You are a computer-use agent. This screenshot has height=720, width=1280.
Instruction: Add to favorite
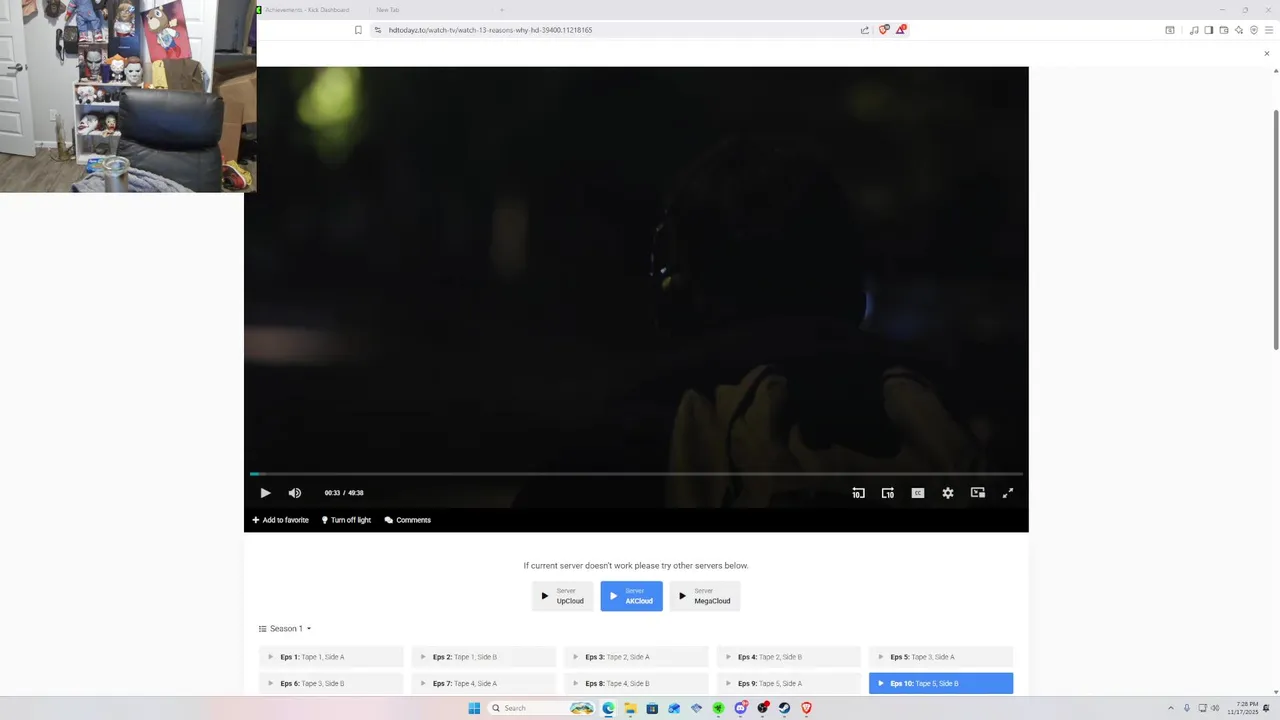click(x=280, y=520)
